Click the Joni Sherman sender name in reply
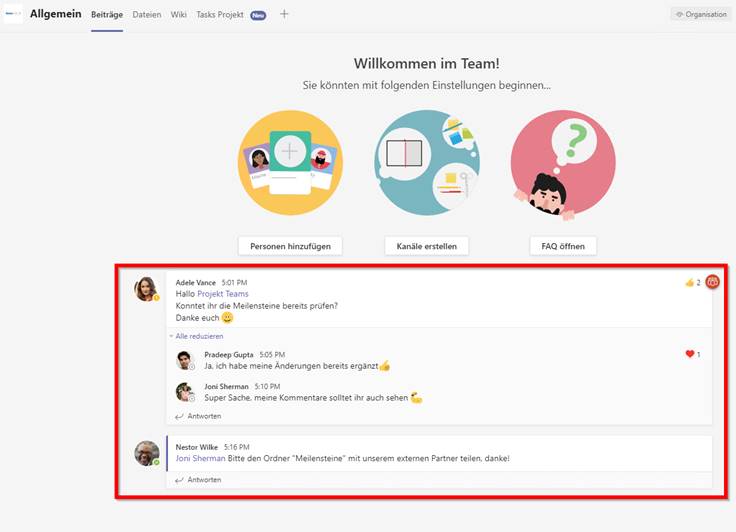 (x=226, y=386)
